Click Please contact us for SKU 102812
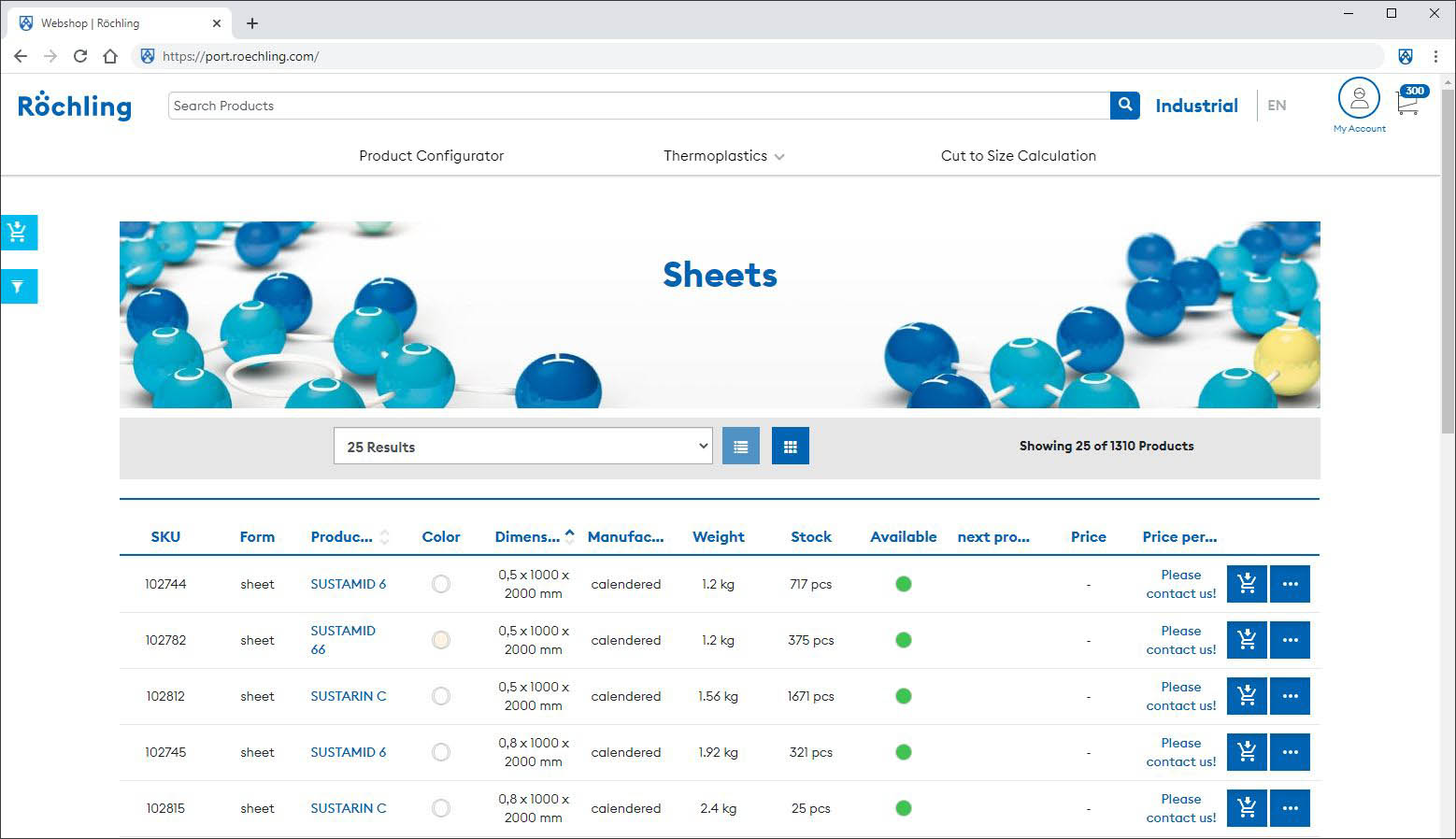Viewport: 1456px width, 839px height. point(1181,696)
